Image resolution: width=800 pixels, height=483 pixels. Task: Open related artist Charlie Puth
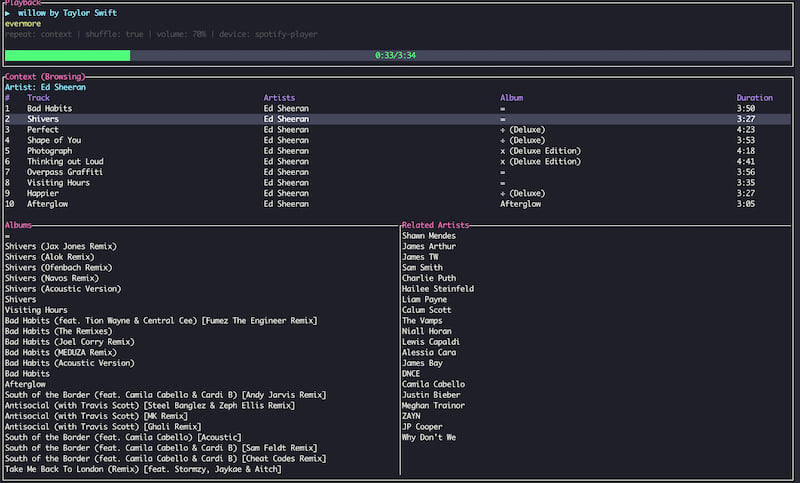coord(429,278)
